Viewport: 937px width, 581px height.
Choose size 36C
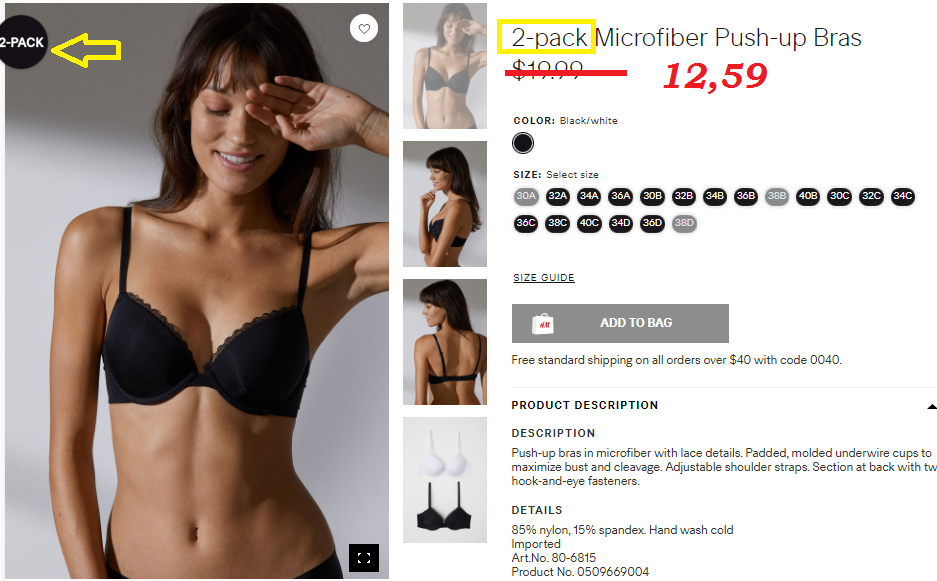click(526, 224)
